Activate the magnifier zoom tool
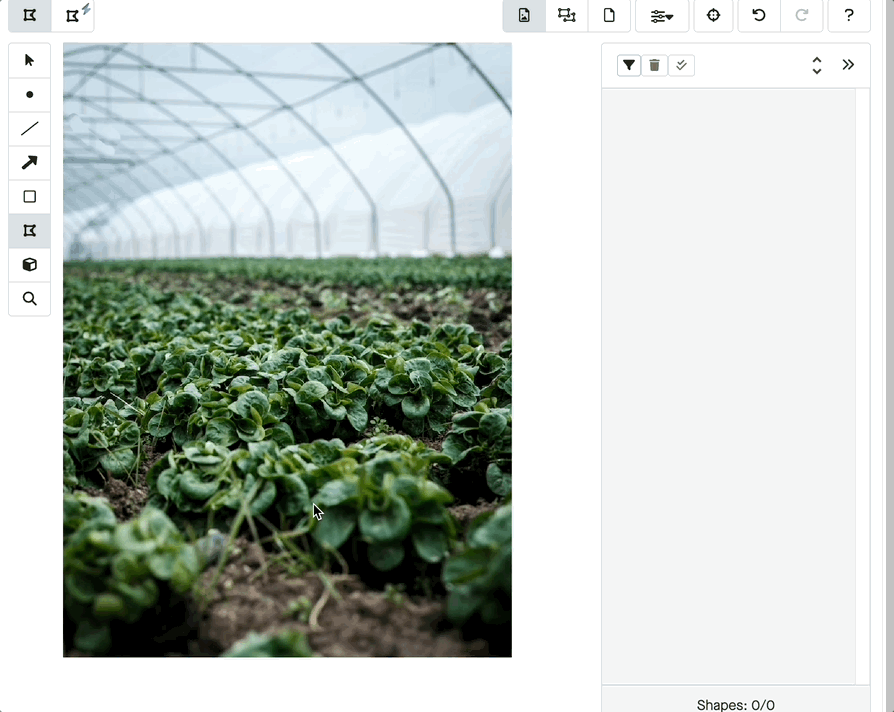The width and height of the screenshot is (894, 712). [x=30, y=299]
